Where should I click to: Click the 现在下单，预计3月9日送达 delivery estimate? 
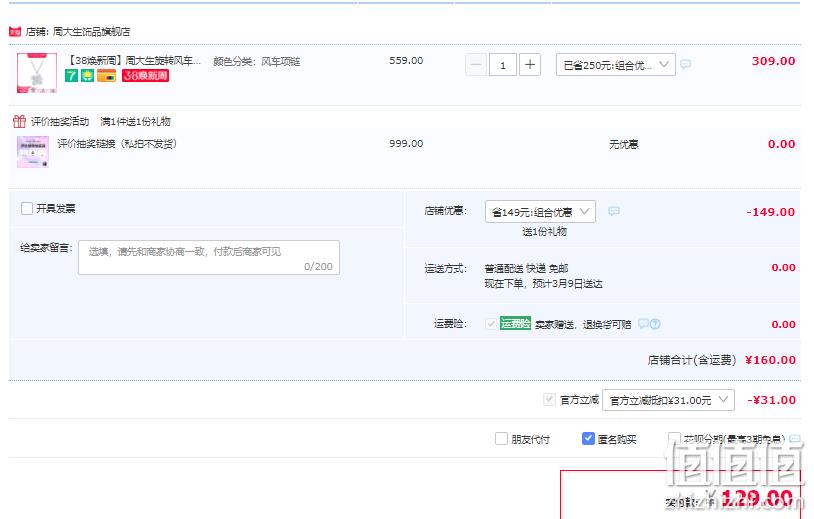coord(544,284)
